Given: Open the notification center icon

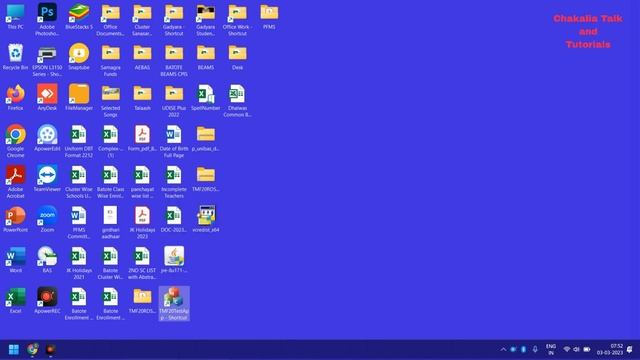Looking at the screenshot, I should 630,349.
